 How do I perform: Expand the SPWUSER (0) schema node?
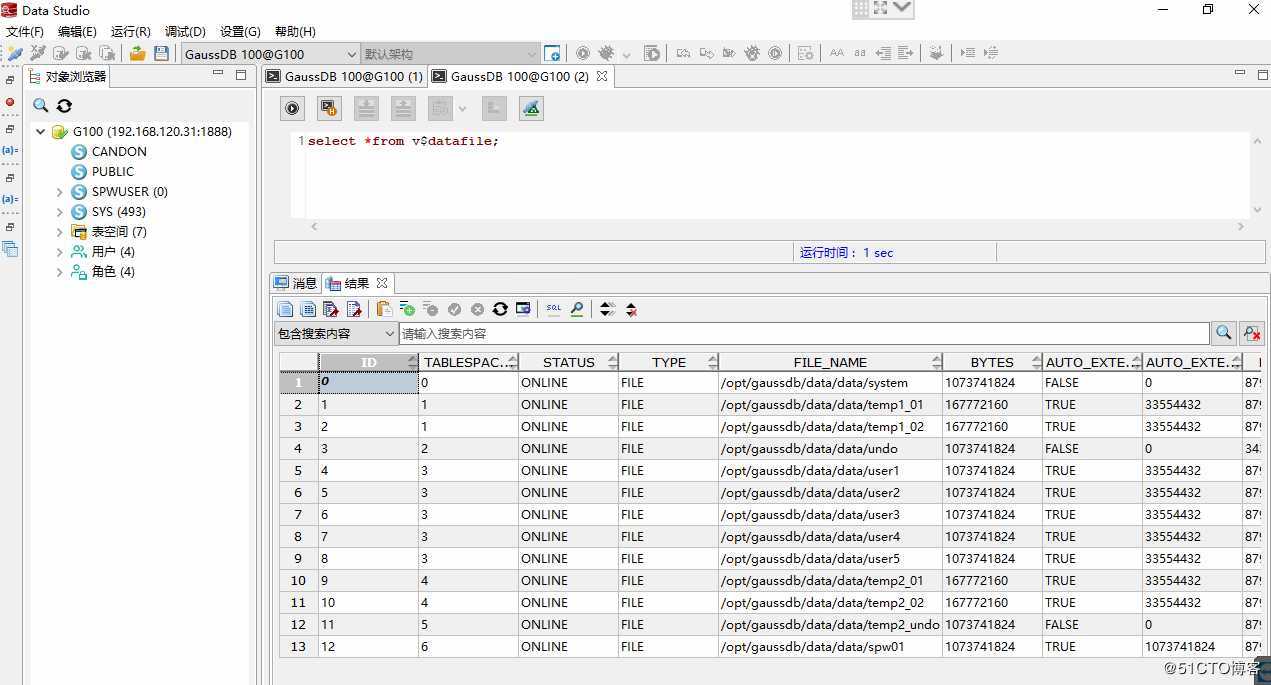tap(60, 192)
